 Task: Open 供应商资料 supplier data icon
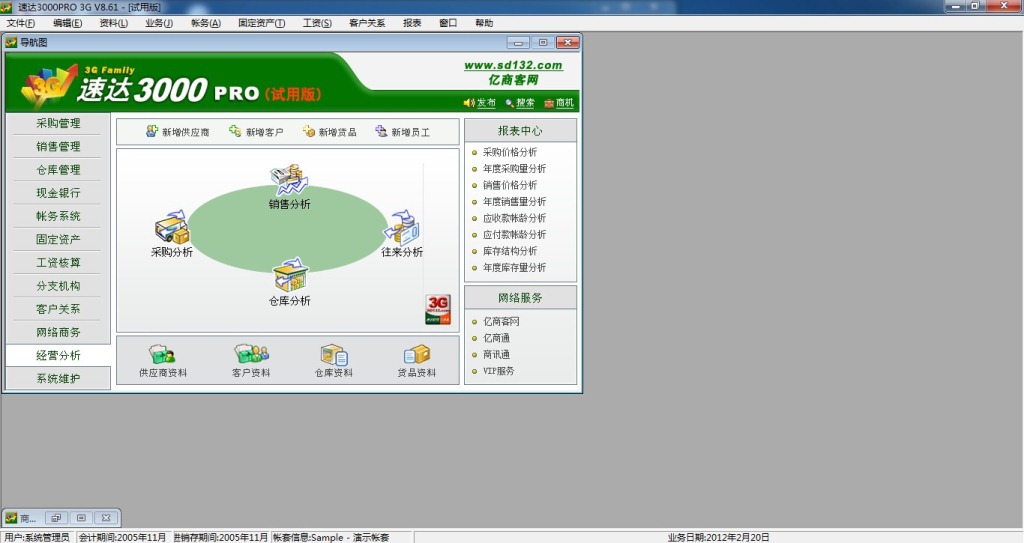pyautogui.click(x=163, y=361)
